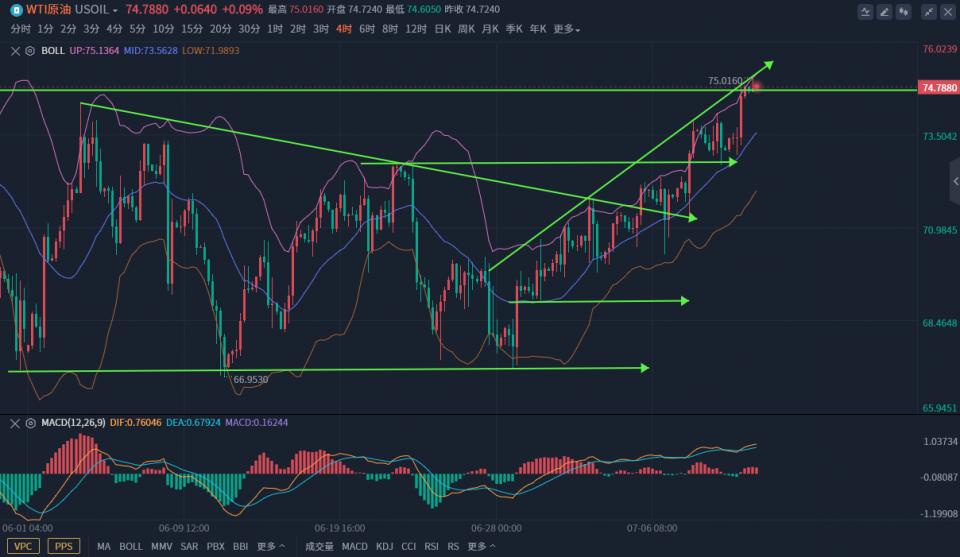Apply the BBI overlay indicator
Screen dimensions: 960x557
pyautogui.click(x=241, y=546)
